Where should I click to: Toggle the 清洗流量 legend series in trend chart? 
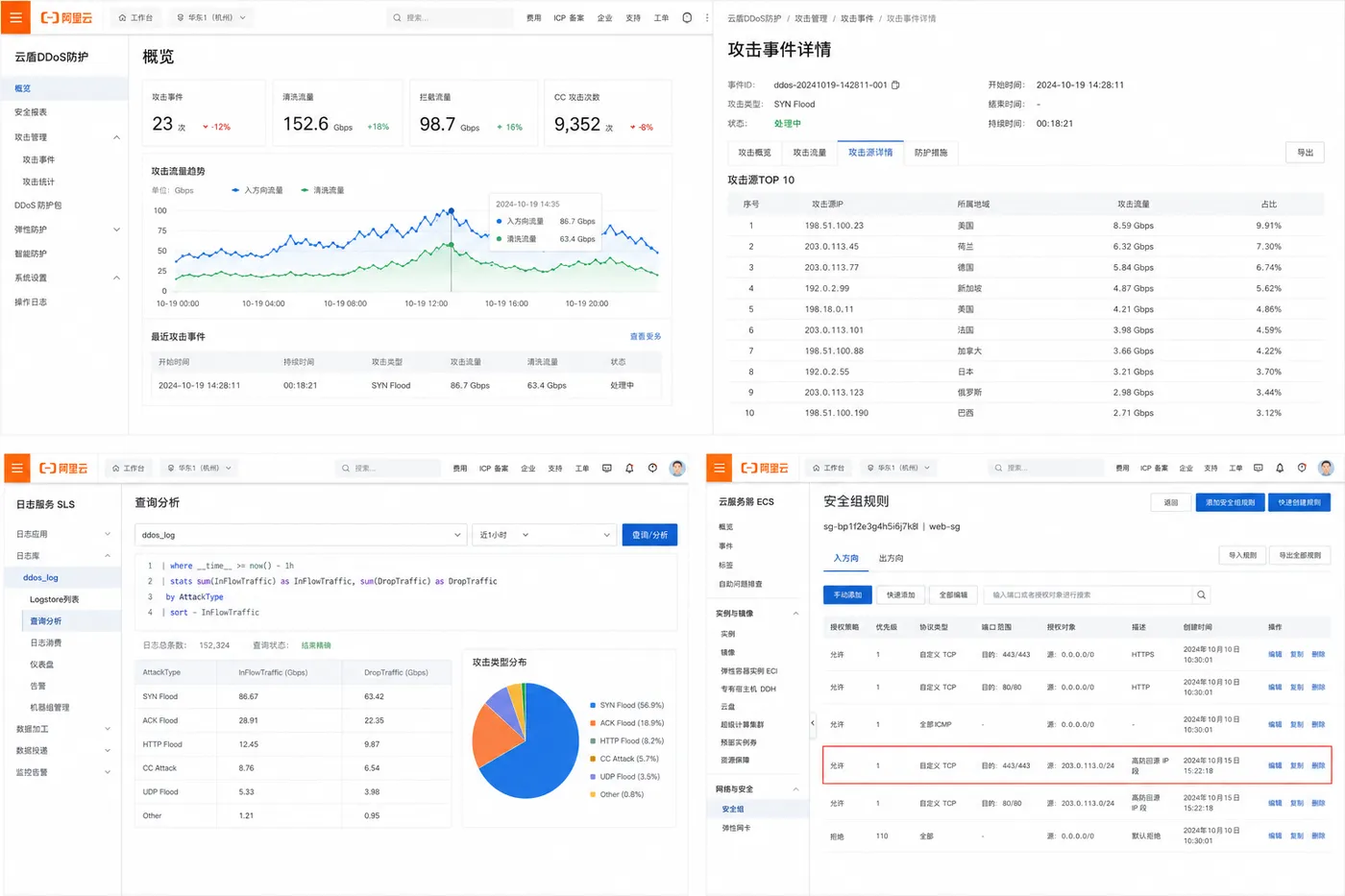point(322,190)
